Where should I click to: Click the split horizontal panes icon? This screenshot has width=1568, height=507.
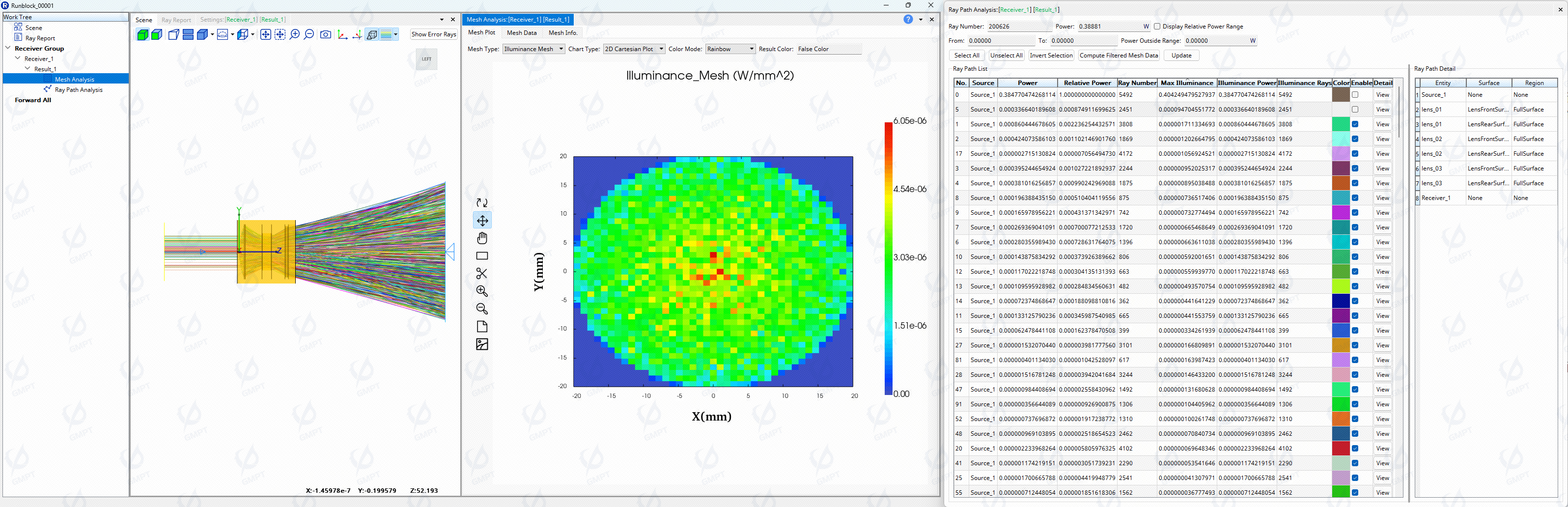pos(188,35)
